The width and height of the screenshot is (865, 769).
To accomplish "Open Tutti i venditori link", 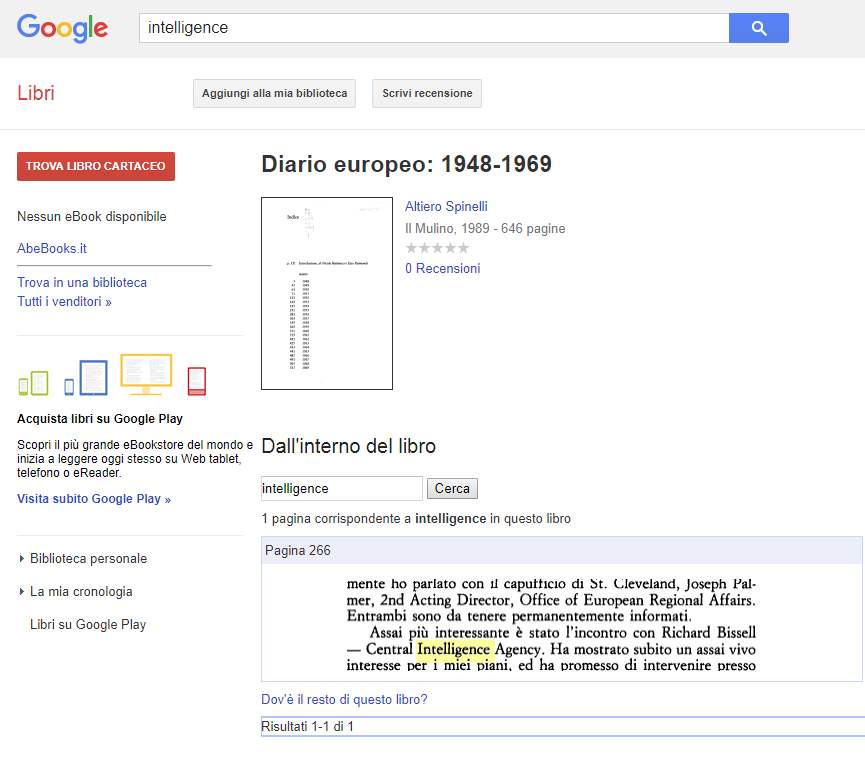I will [x=64, y=302].
